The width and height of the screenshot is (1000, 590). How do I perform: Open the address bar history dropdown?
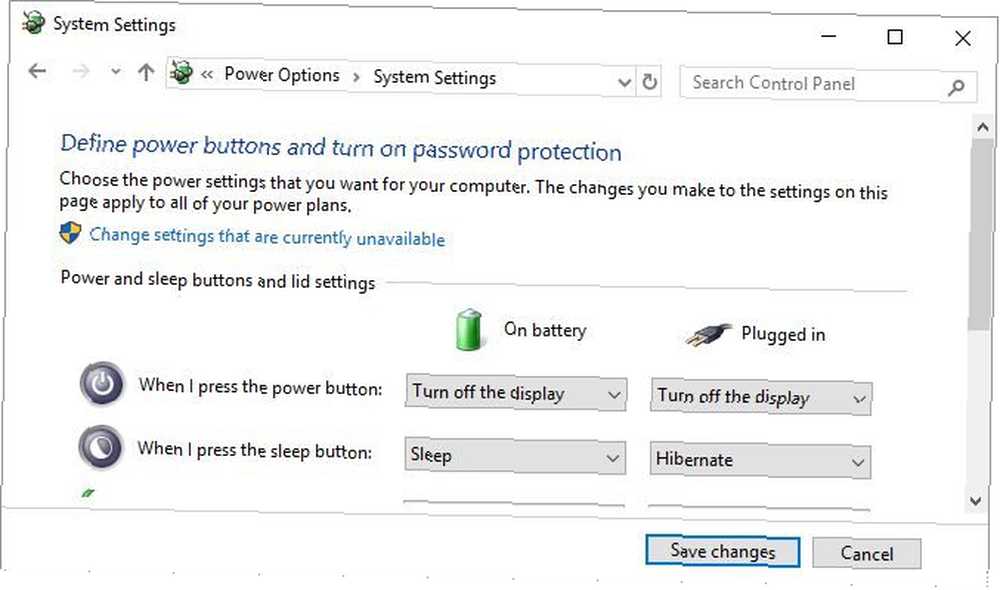[624, 82]
